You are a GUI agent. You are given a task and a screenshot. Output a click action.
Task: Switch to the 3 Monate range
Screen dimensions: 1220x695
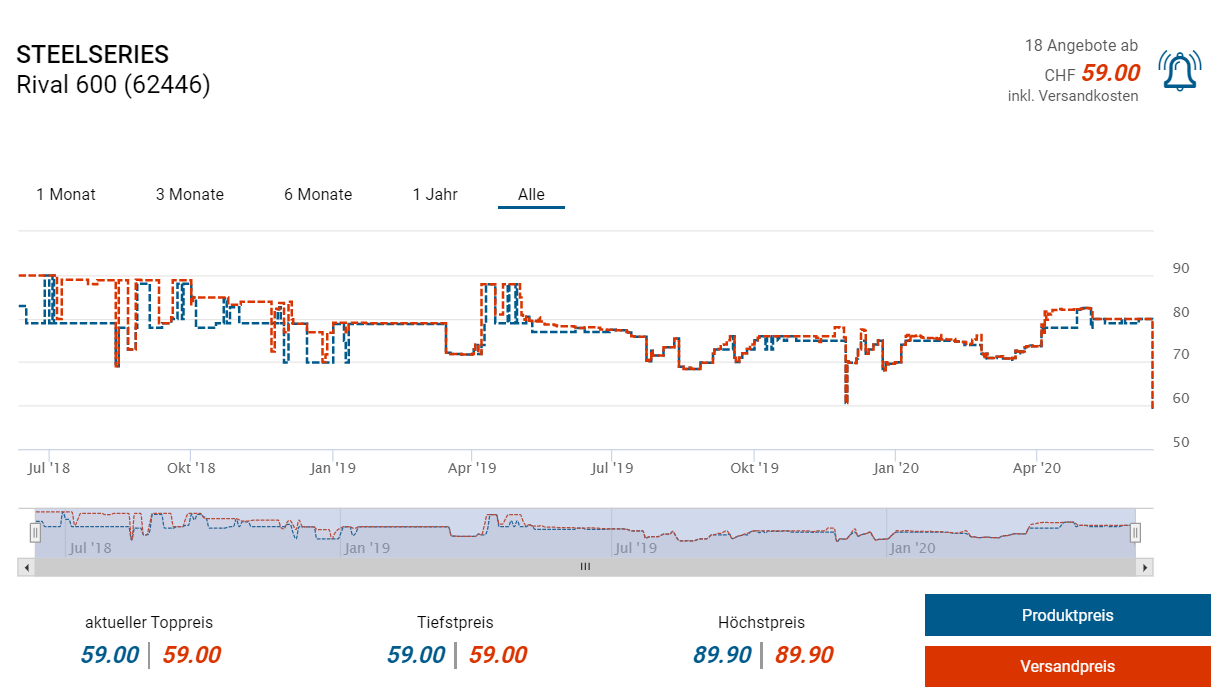tap(190, 195)
